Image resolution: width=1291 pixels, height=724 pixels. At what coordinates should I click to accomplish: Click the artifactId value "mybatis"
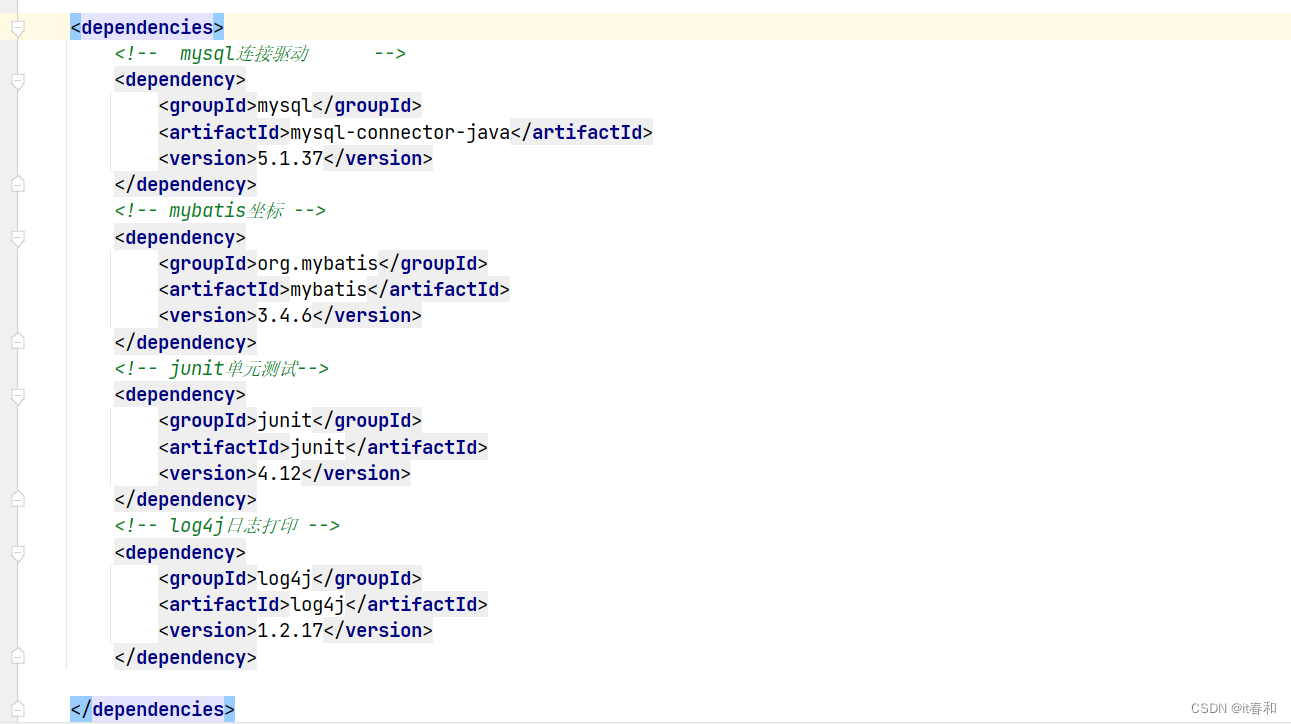[329, 290]
